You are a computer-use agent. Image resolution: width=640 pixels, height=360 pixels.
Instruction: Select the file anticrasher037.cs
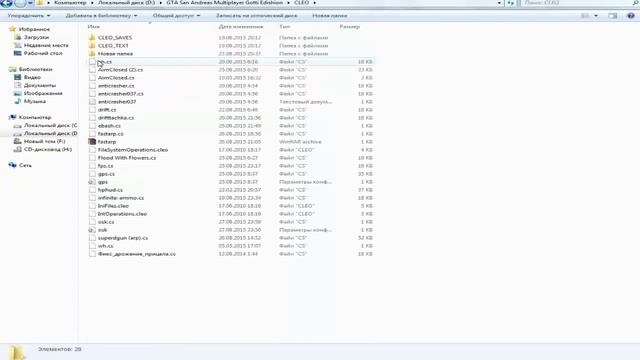120,94
